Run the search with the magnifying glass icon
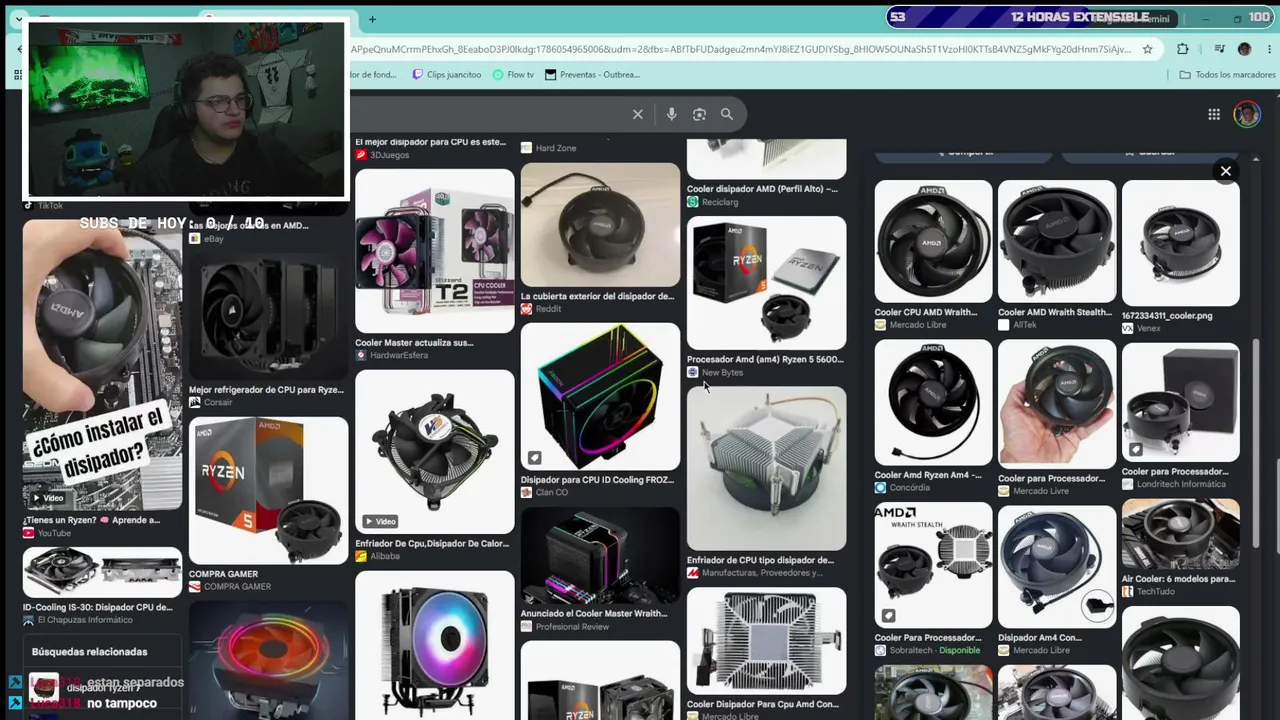1280x720 pixels. click(727, 114)
